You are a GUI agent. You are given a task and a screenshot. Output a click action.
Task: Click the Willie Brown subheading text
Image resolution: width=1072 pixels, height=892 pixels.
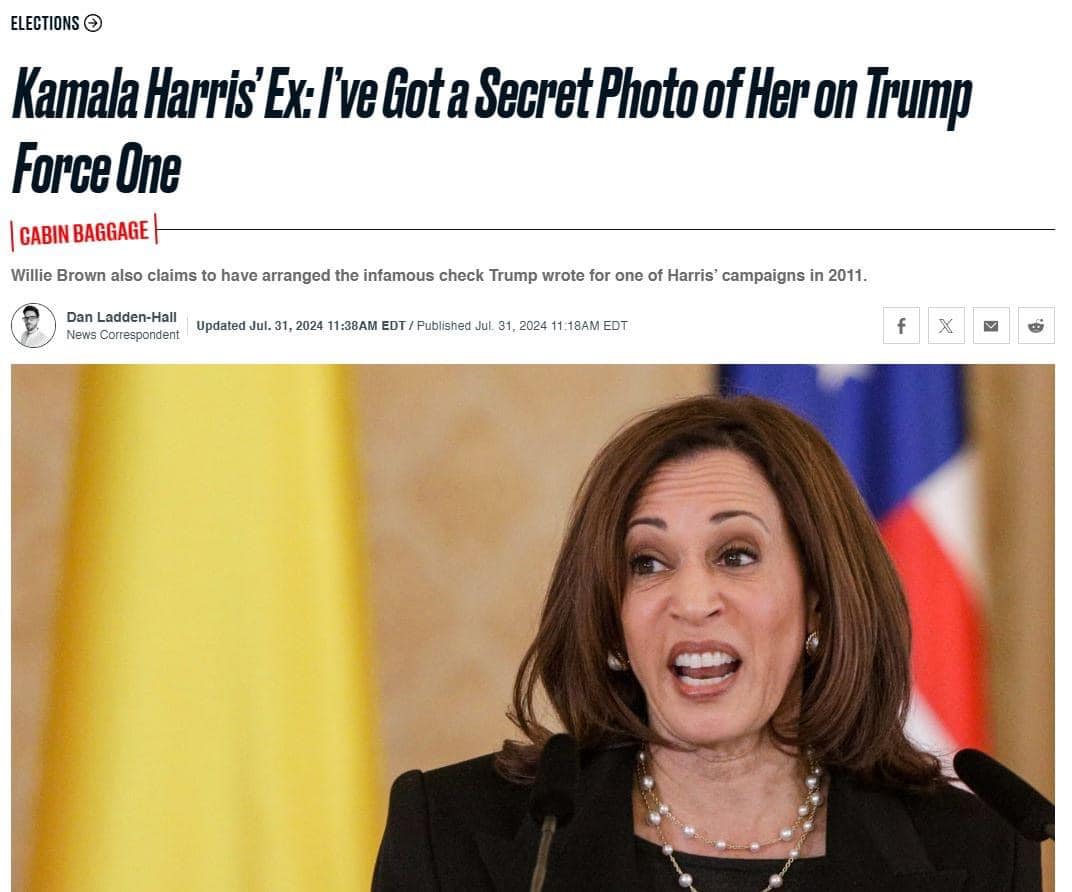[439, 275]
